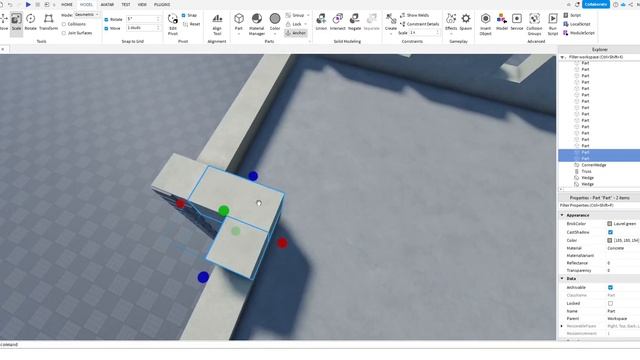Open the Material Manager
Image resolution: width=640 pixels, height=360 pixels.
pos(257,24)
